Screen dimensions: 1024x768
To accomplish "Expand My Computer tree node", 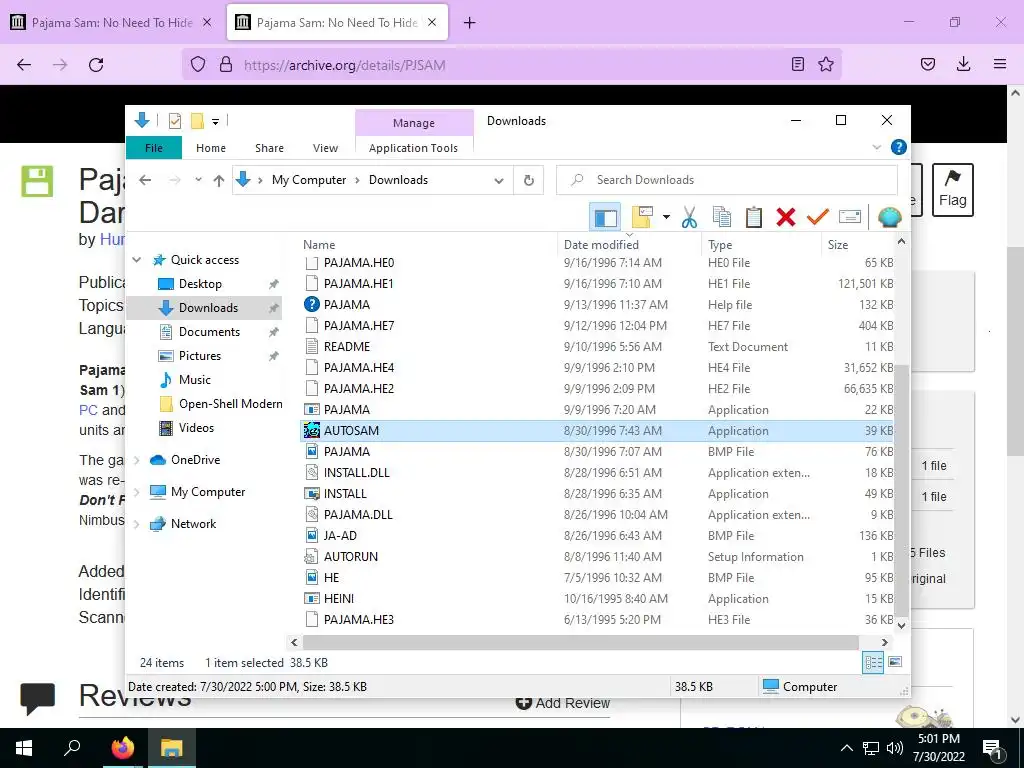I will tap(136, 492).
